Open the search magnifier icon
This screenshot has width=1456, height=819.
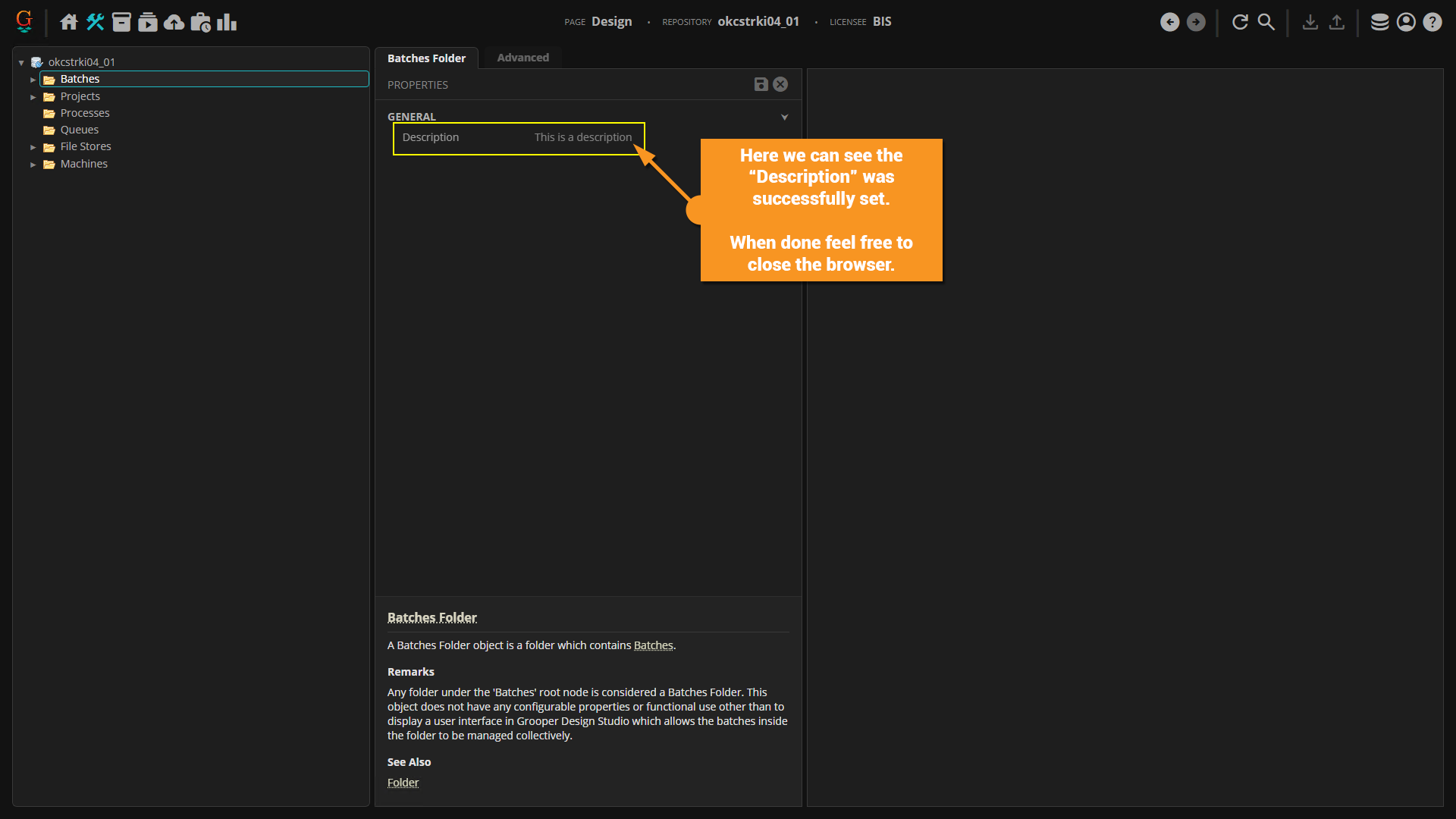coord(1266,22)
